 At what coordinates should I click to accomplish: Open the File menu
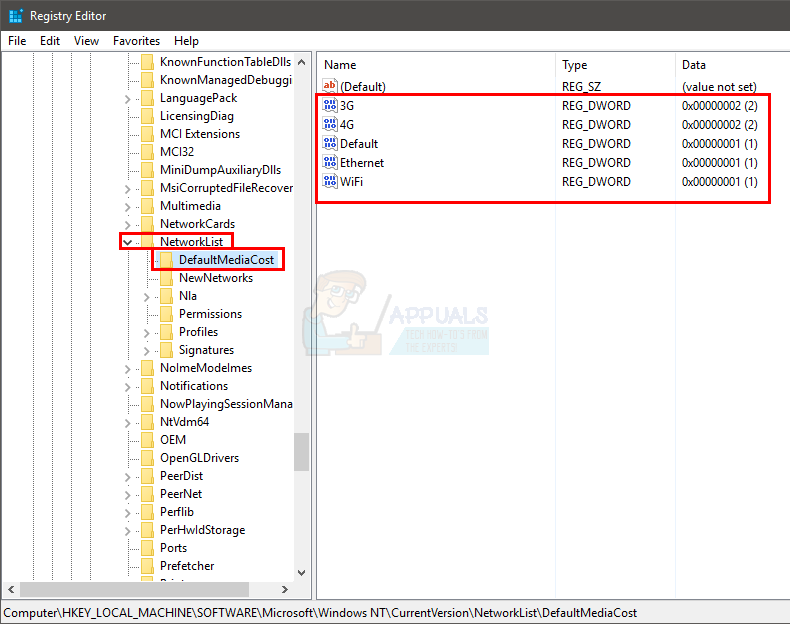click(x=17, y=41)
